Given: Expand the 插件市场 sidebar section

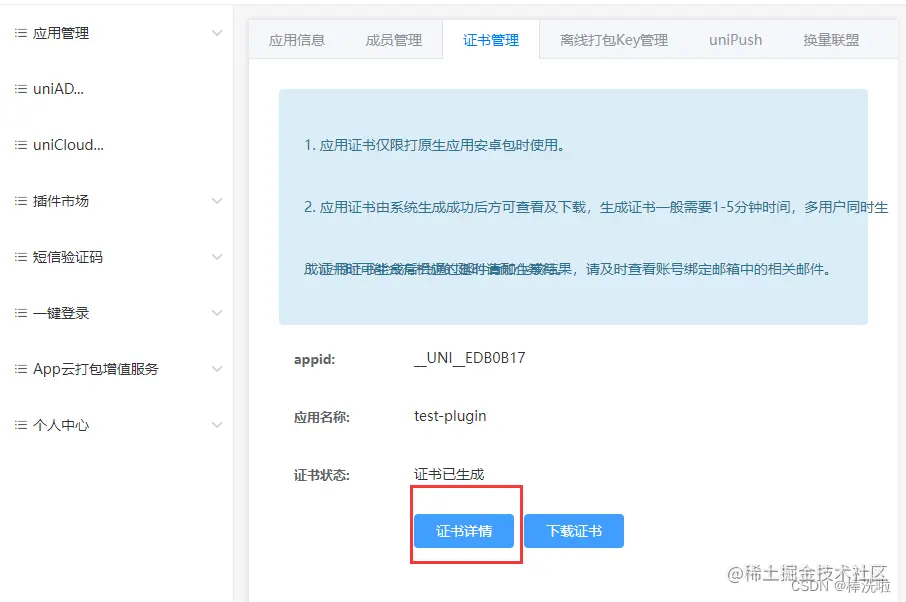Looking at the screenshot, I should coord(216,200).
